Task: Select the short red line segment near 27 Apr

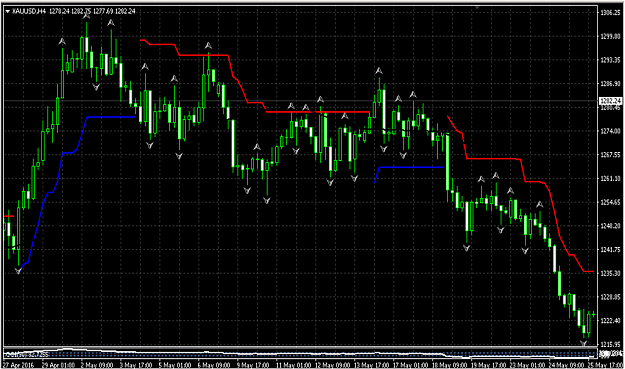Action: [x=9, y=216]
